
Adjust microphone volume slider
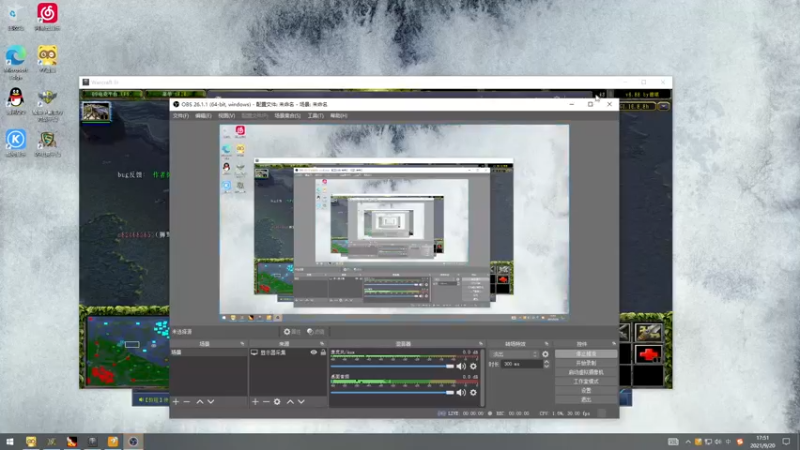(392, 366)
